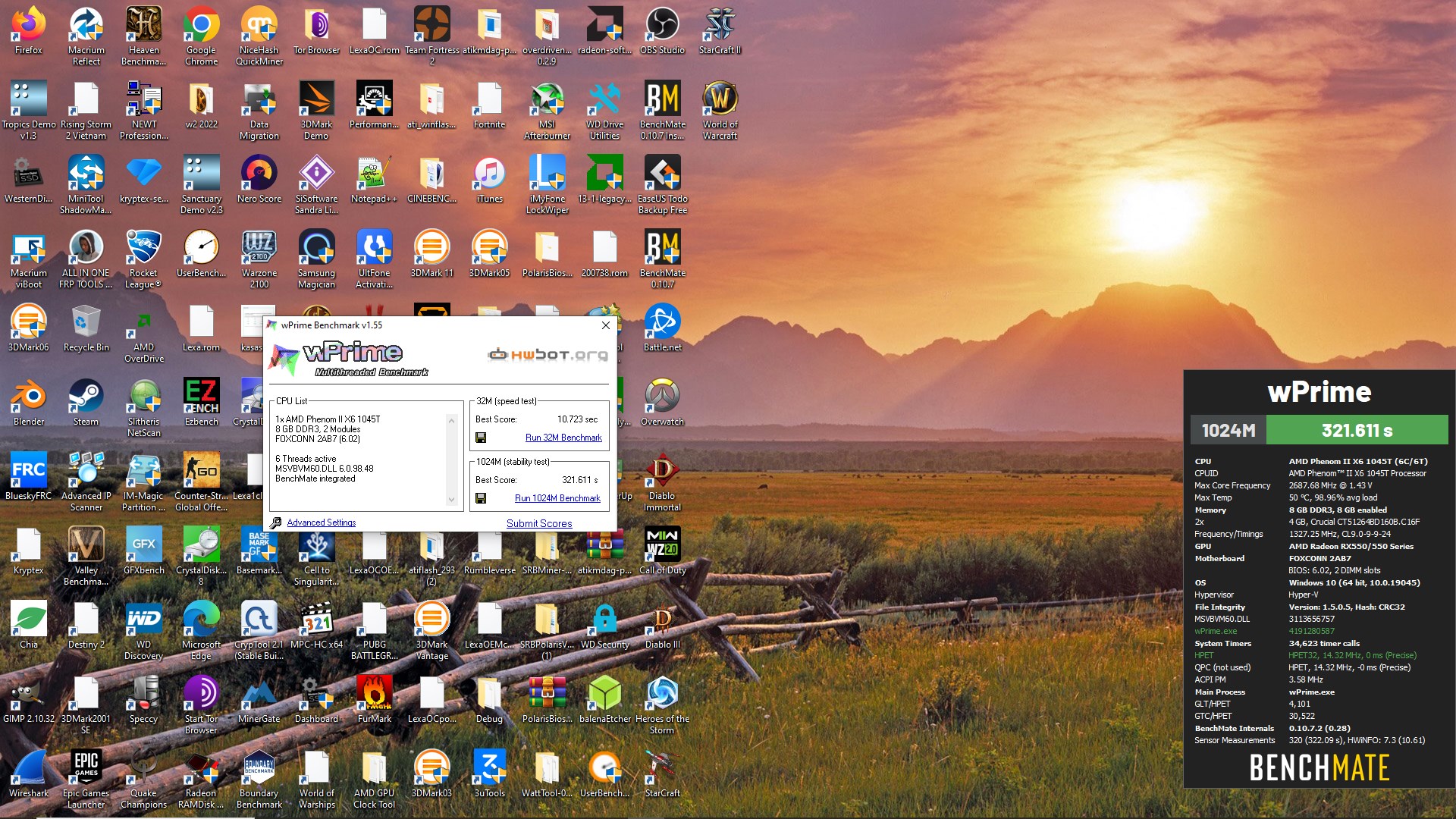1456x819 pixels.
Task: Click the 321.611 s result in BenchMate panel
Action: tap(1357, 430)
